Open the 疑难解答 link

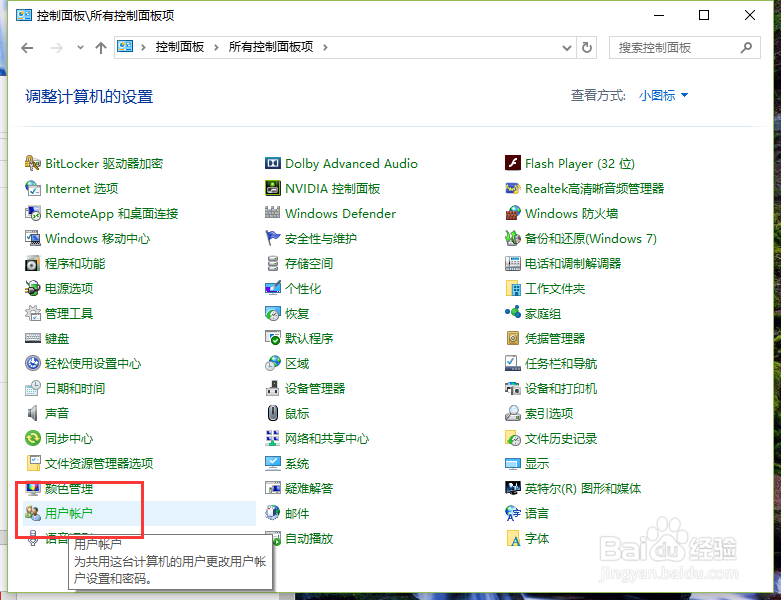(x=309, y=488)
